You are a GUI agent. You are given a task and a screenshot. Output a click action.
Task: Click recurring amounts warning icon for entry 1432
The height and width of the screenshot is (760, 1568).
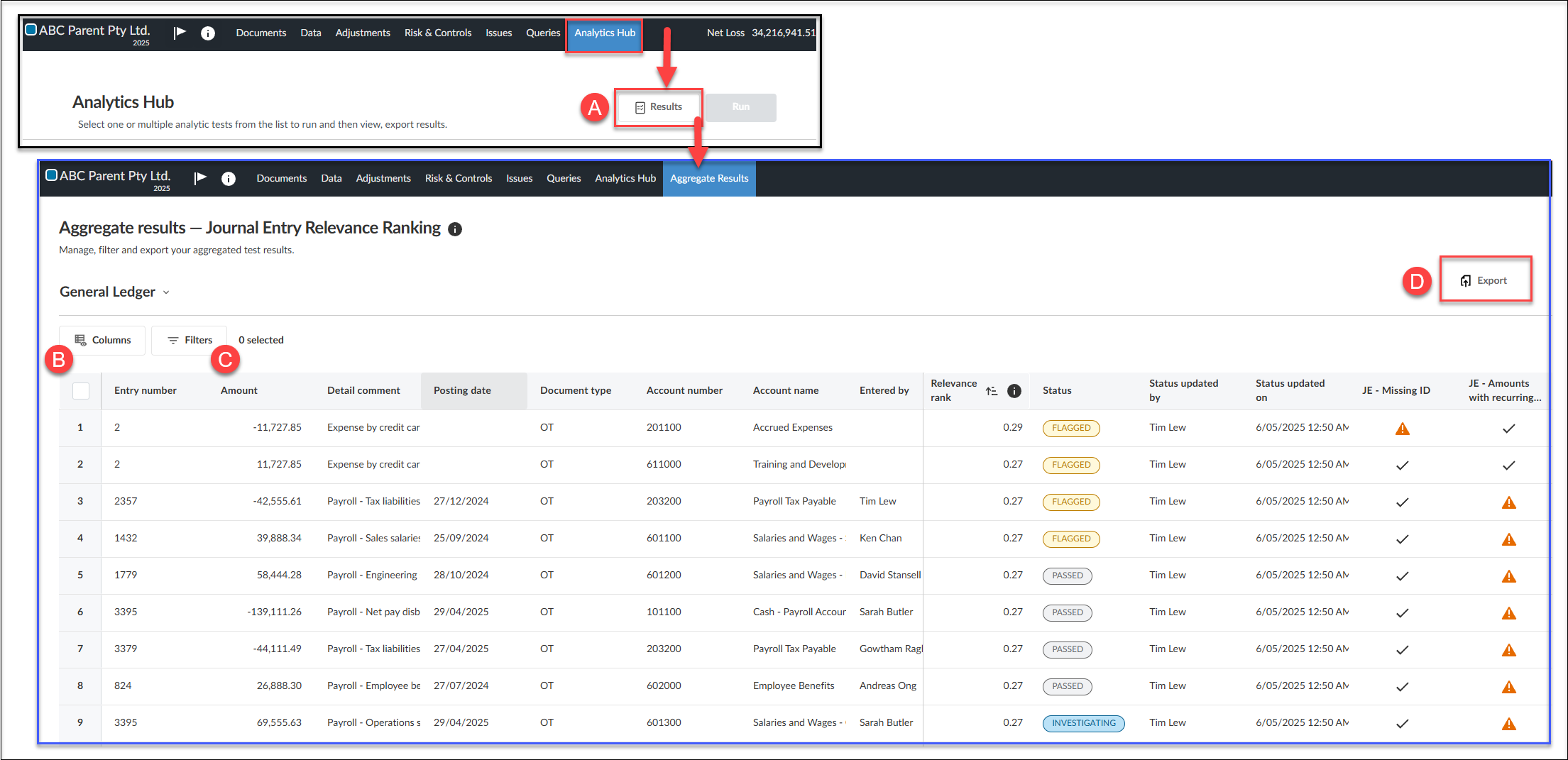[x=1509, y=539]
